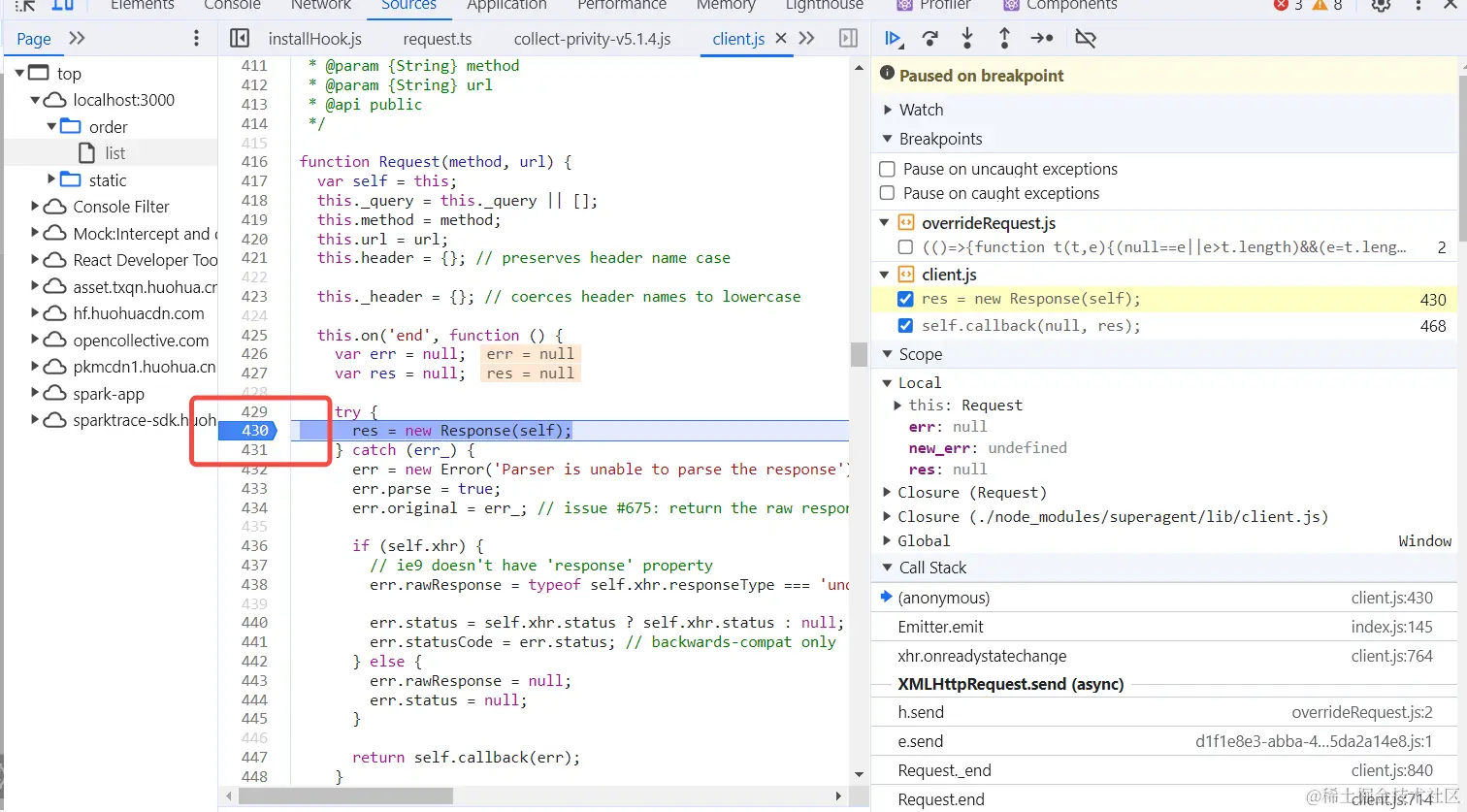Collapse the Local scope group
Screen dimensions: 1467x812
887,382
